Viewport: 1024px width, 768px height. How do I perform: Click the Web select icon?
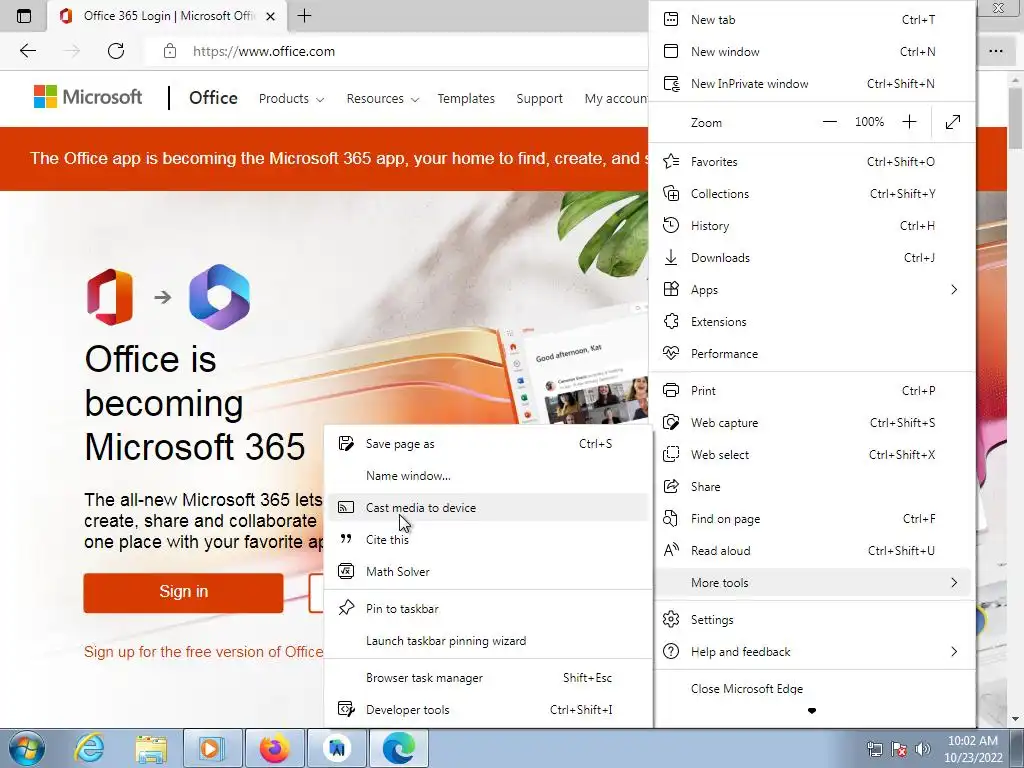tap(671, 455)
